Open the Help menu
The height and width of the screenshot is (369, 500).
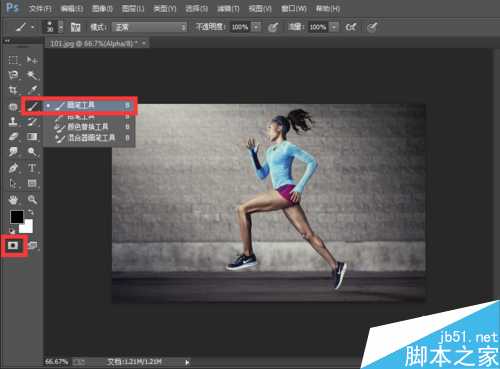coord(328,8)
